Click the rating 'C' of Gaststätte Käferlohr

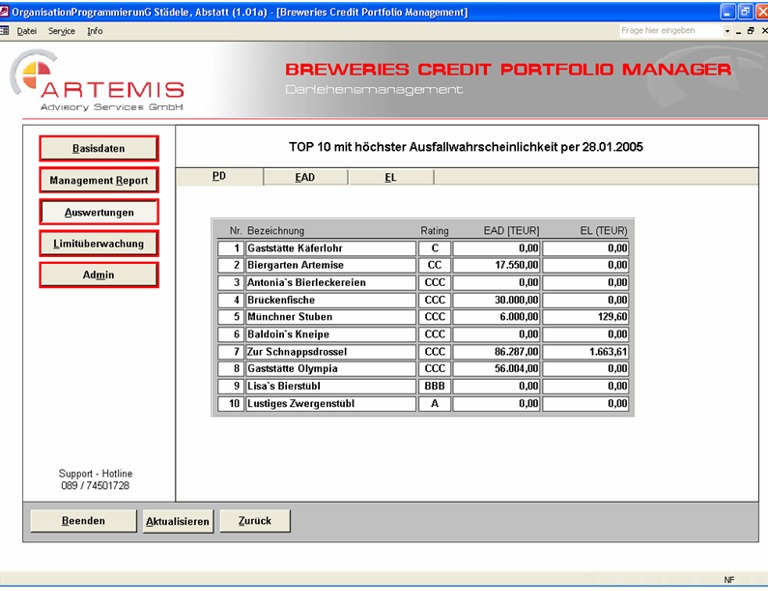tap(434, 248)
